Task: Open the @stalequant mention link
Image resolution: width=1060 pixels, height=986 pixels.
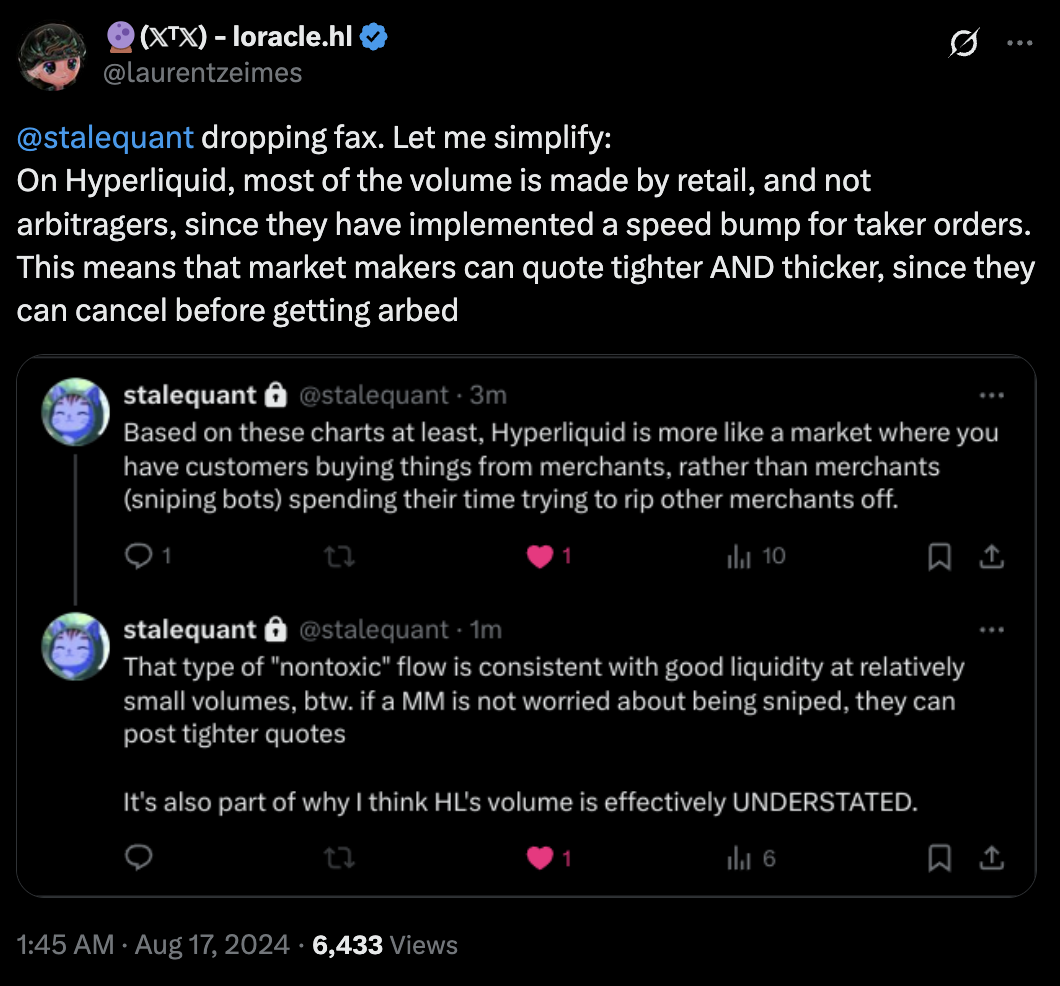Action: 103,137
